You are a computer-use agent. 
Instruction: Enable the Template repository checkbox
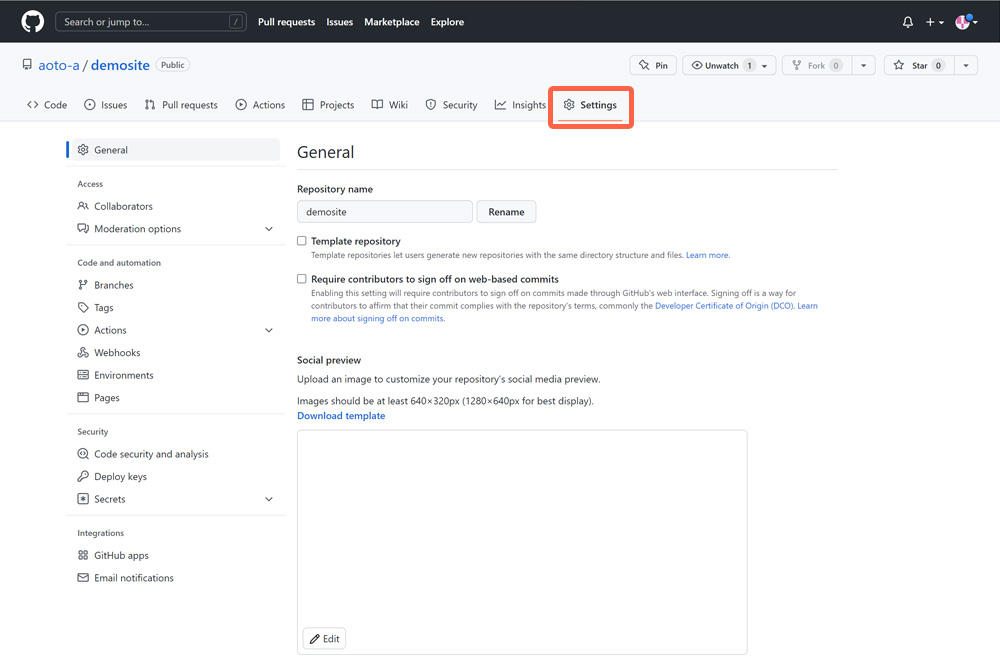(302, 241)
